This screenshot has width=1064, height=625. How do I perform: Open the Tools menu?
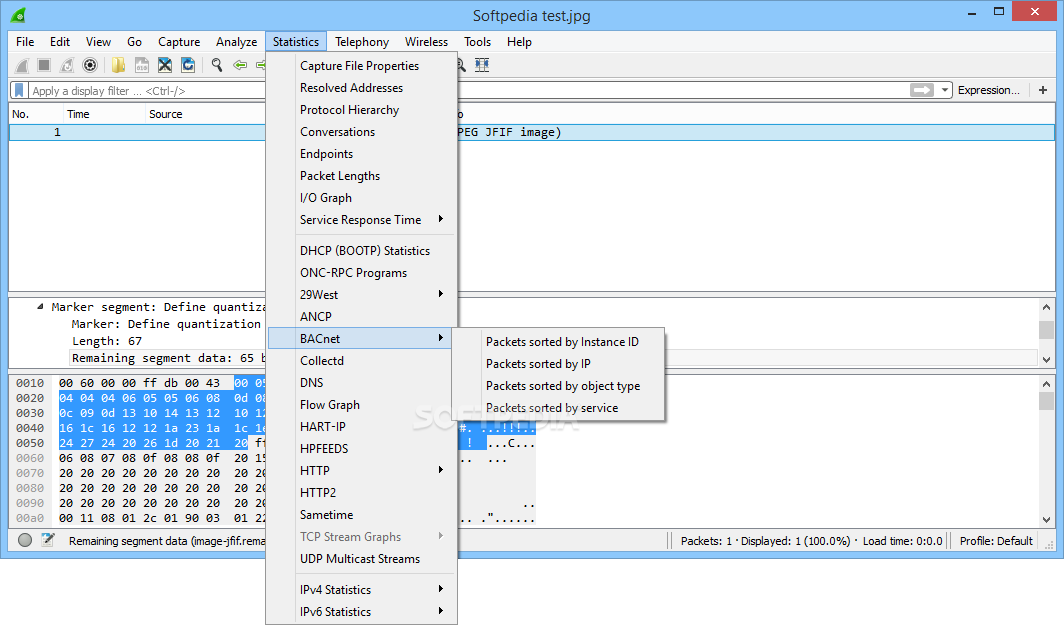(x=477, y=41)
